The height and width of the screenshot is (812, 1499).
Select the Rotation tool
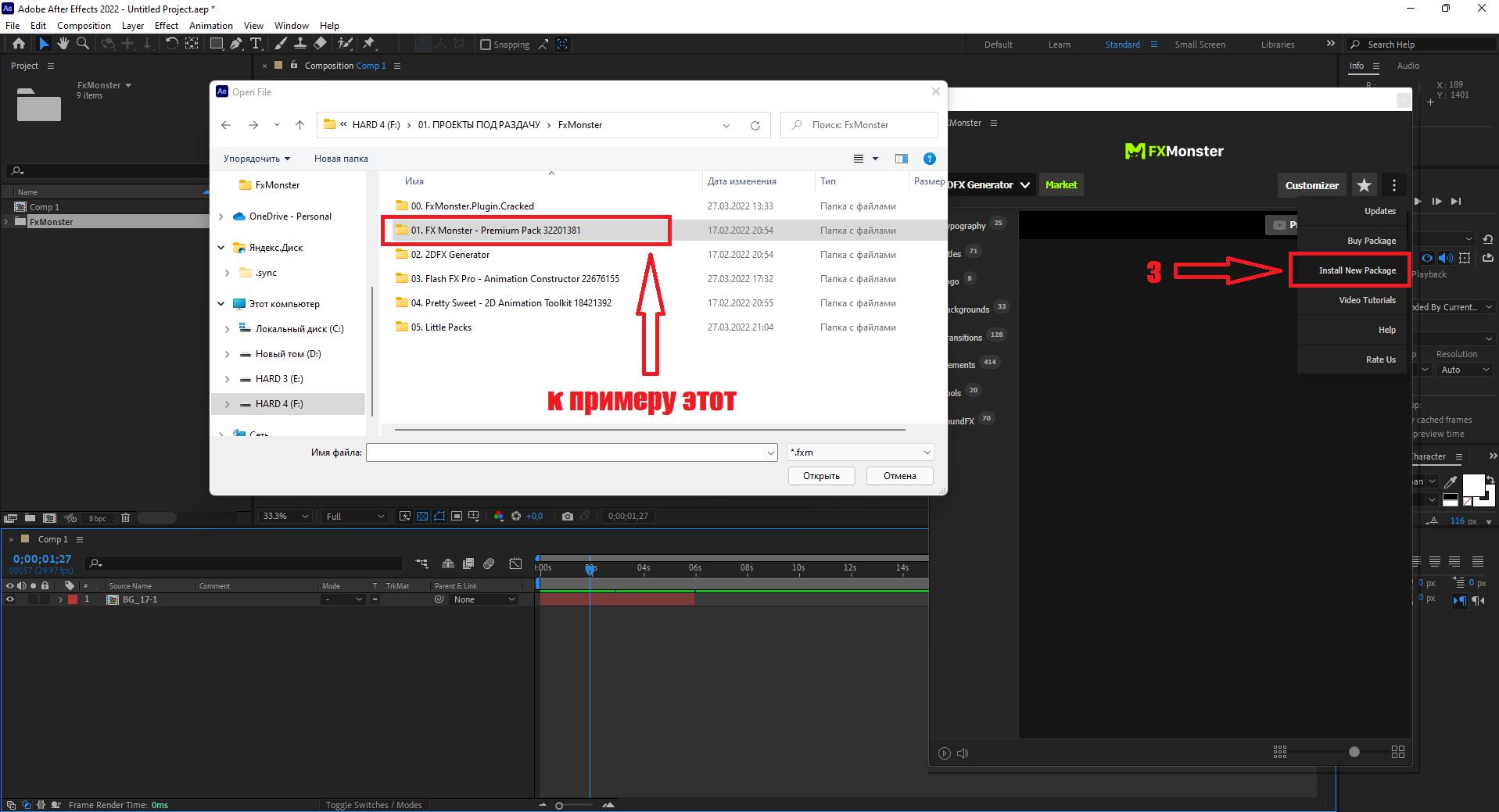[172, 44]
